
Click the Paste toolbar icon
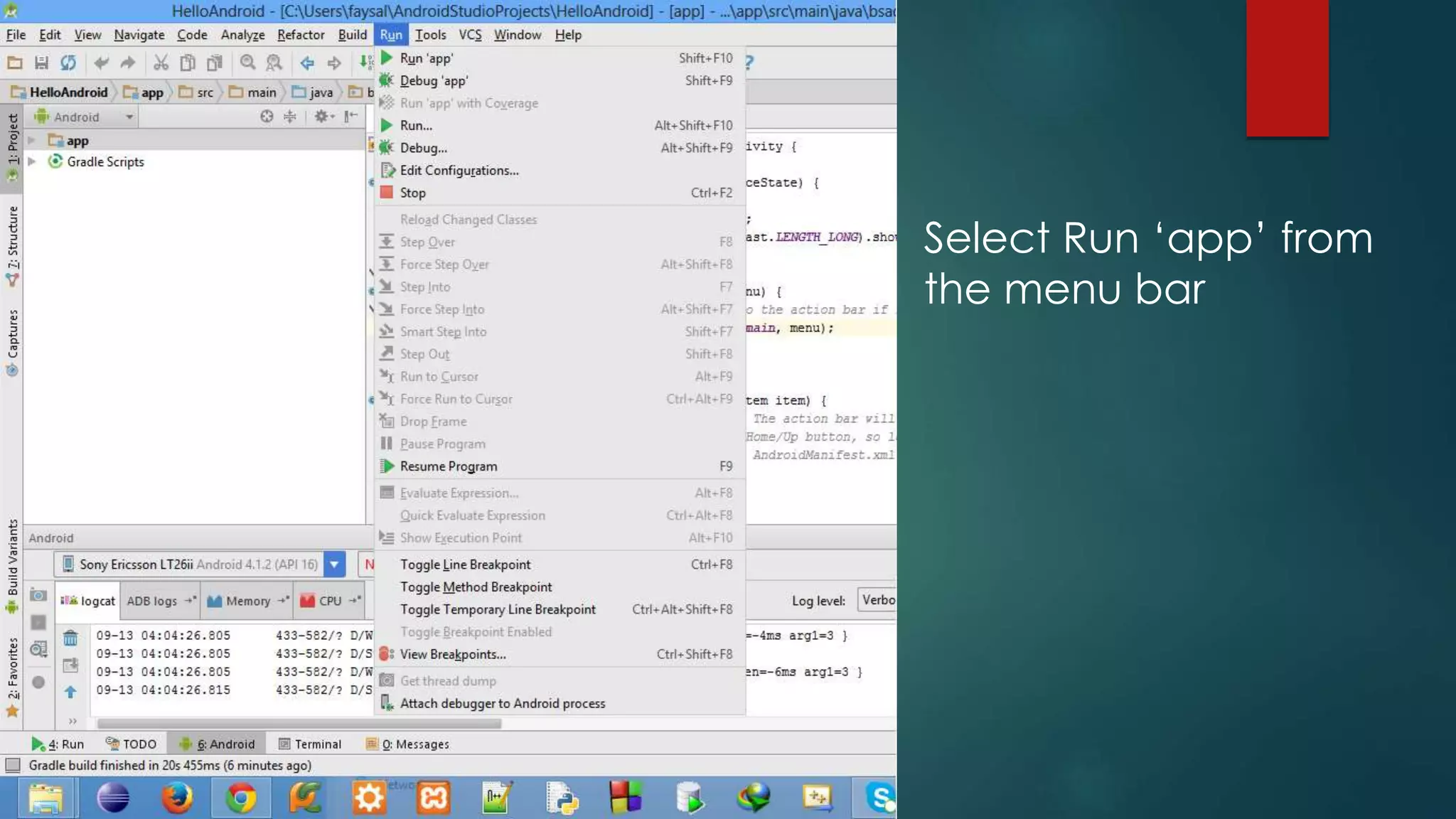click(x=214, y=63)
